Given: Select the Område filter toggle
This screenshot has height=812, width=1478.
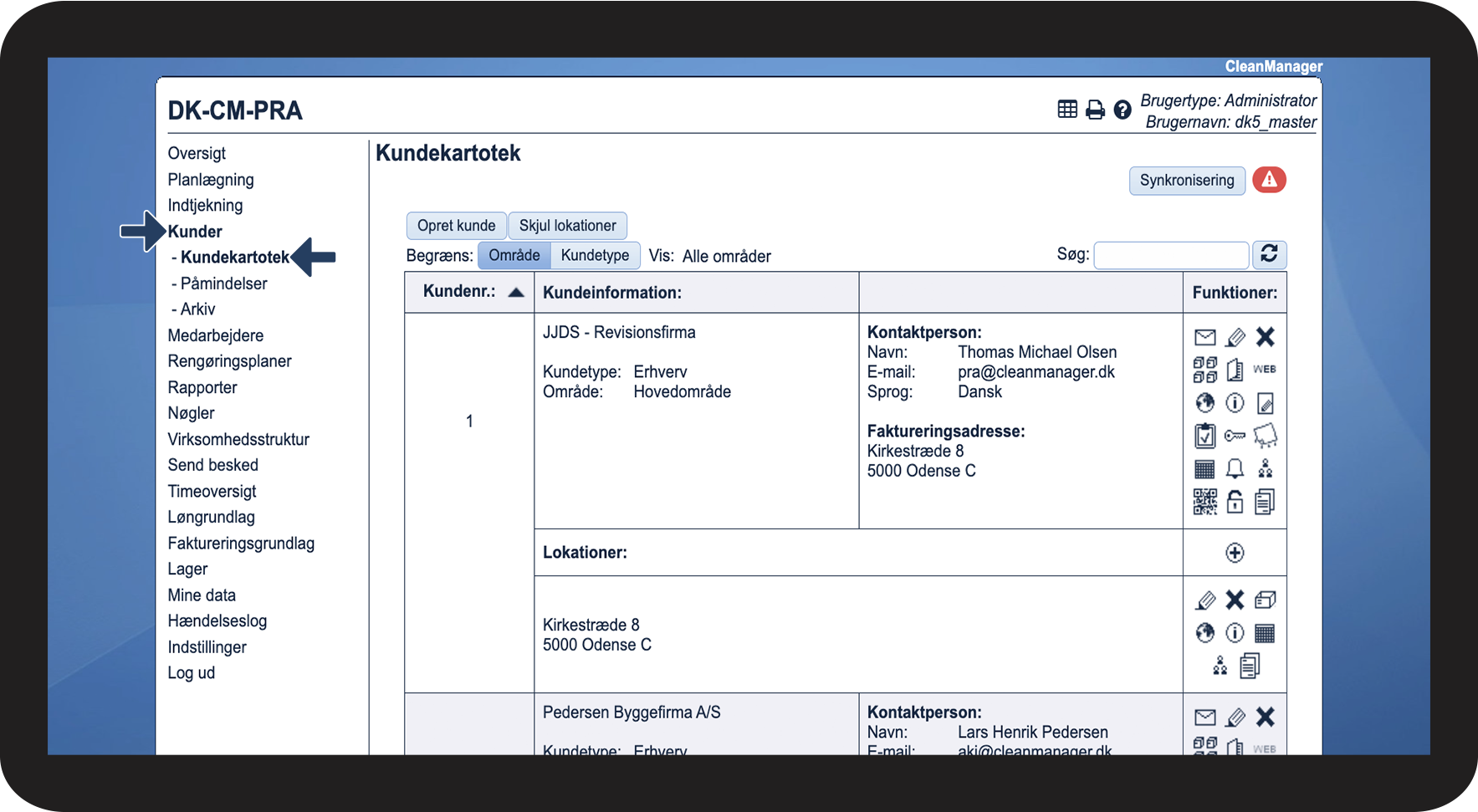Looking at the screenshot, I should (x=514, y=255).
